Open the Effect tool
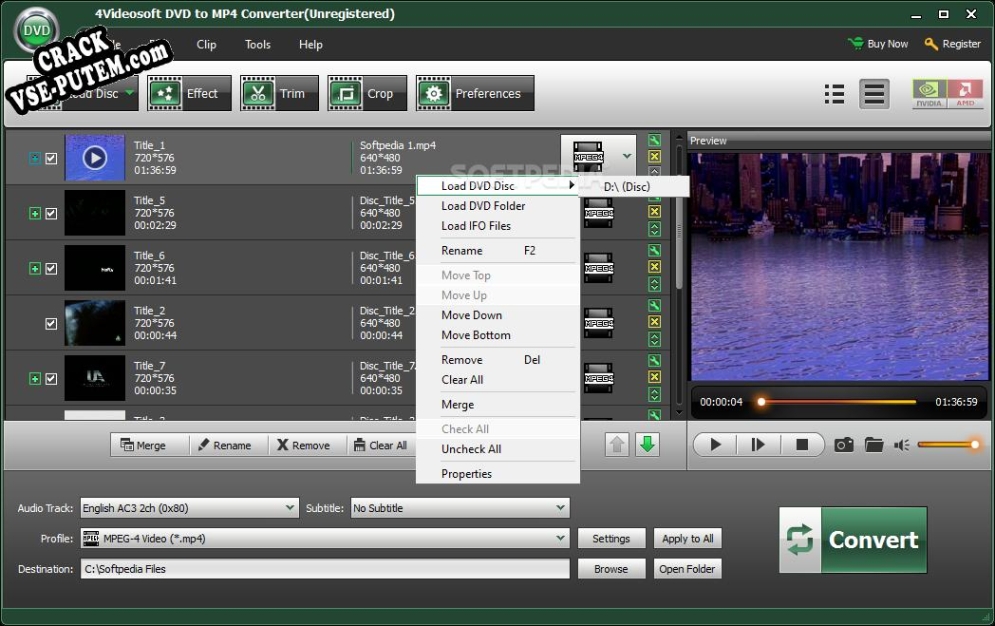 coord(189,93)
